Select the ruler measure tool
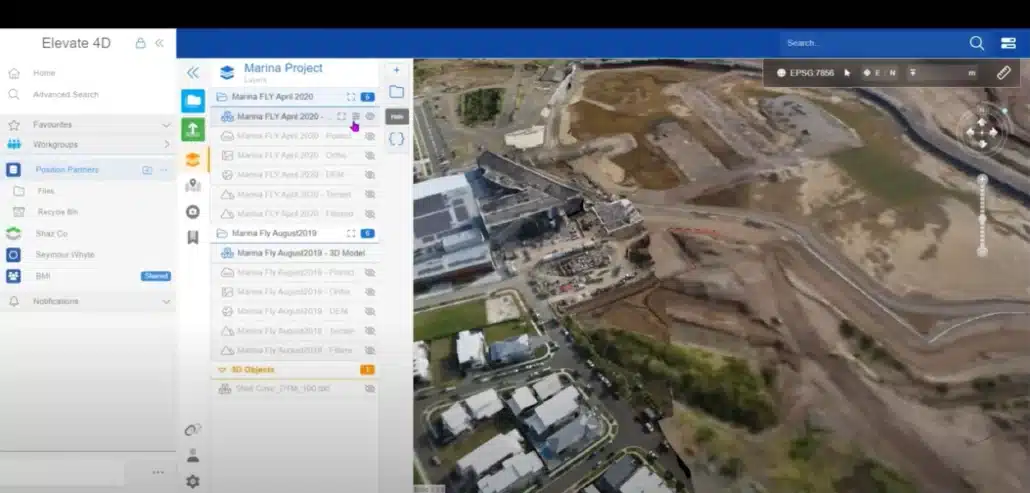1030x493 pixels. click(1003, 72)
